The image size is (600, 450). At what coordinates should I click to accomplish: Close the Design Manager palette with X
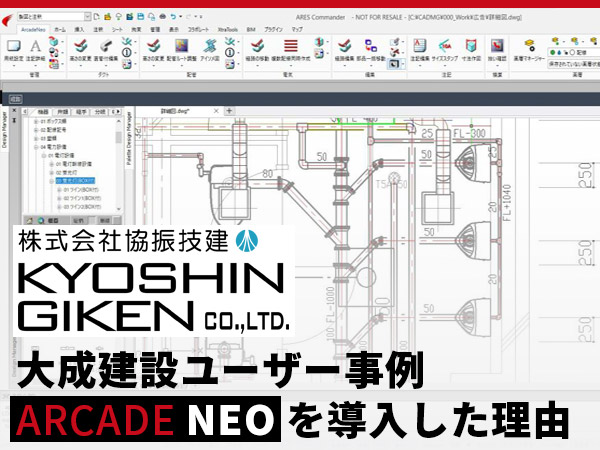pos(15,111)
